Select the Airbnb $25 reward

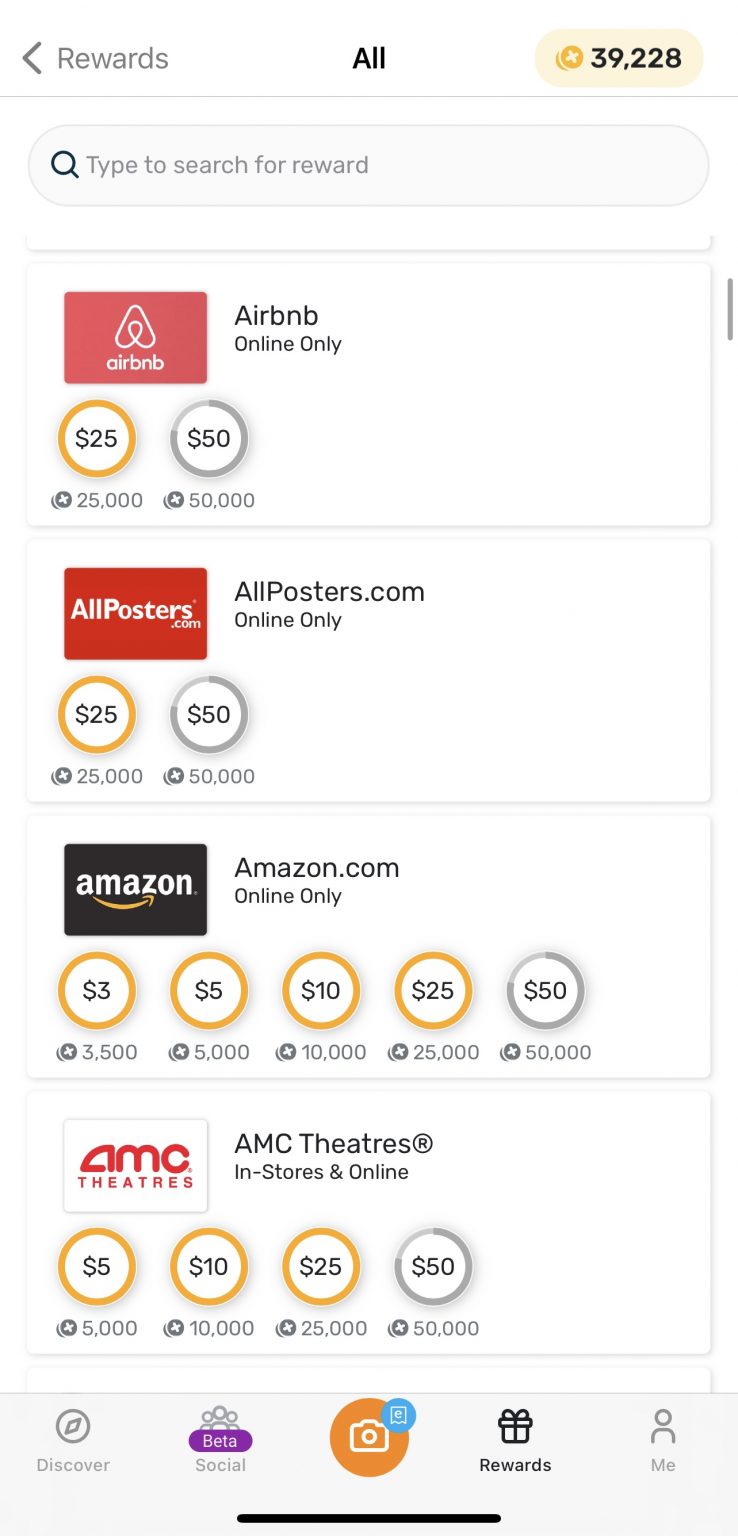(96, 438)
